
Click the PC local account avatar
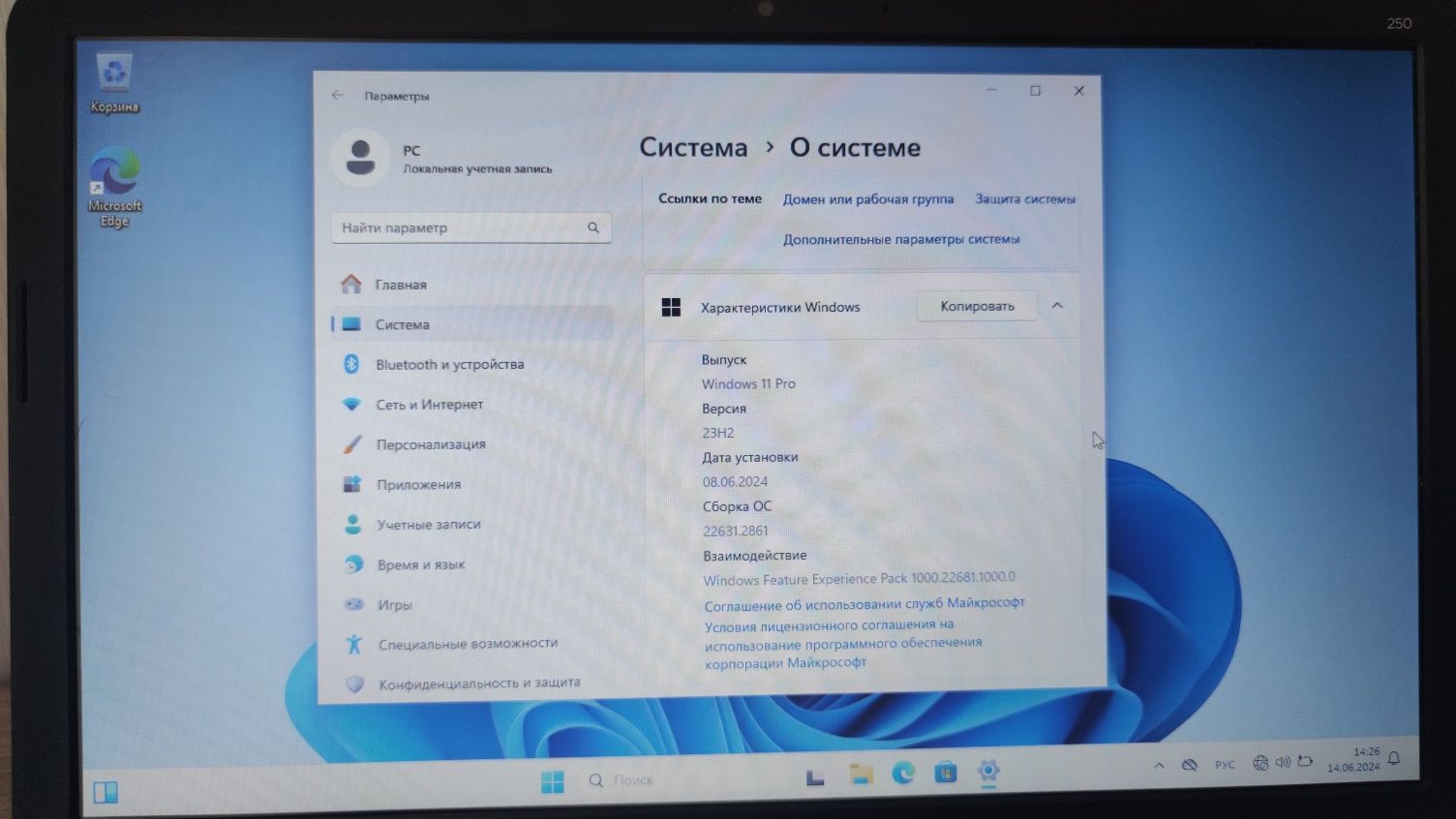coord(360,157)
